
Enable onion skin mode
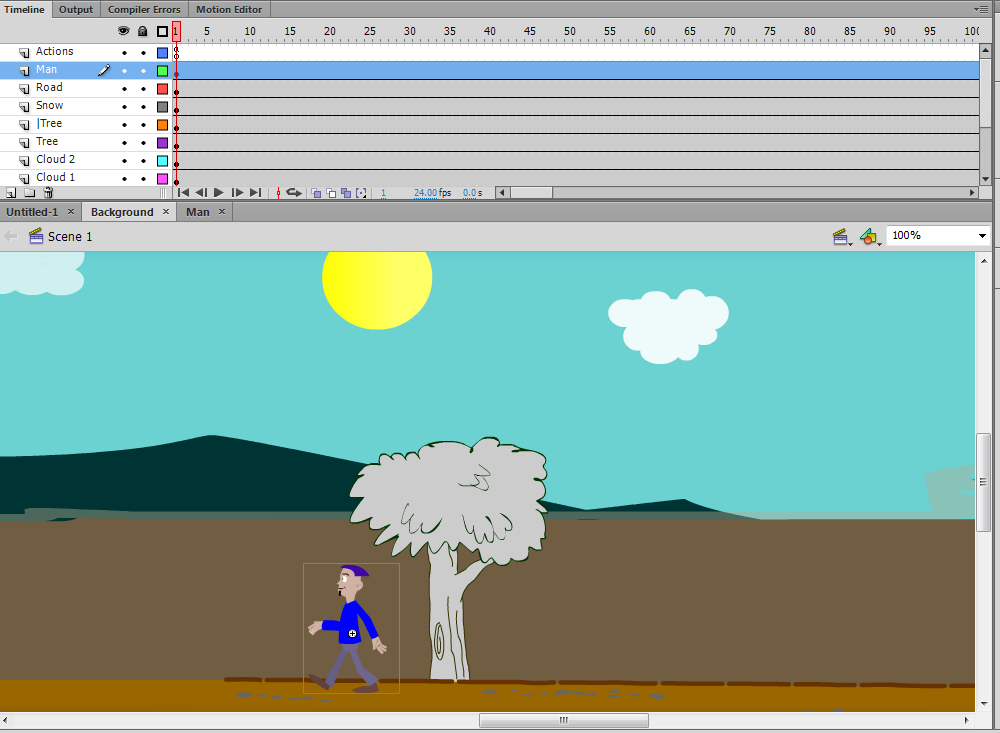coord(316,192)
